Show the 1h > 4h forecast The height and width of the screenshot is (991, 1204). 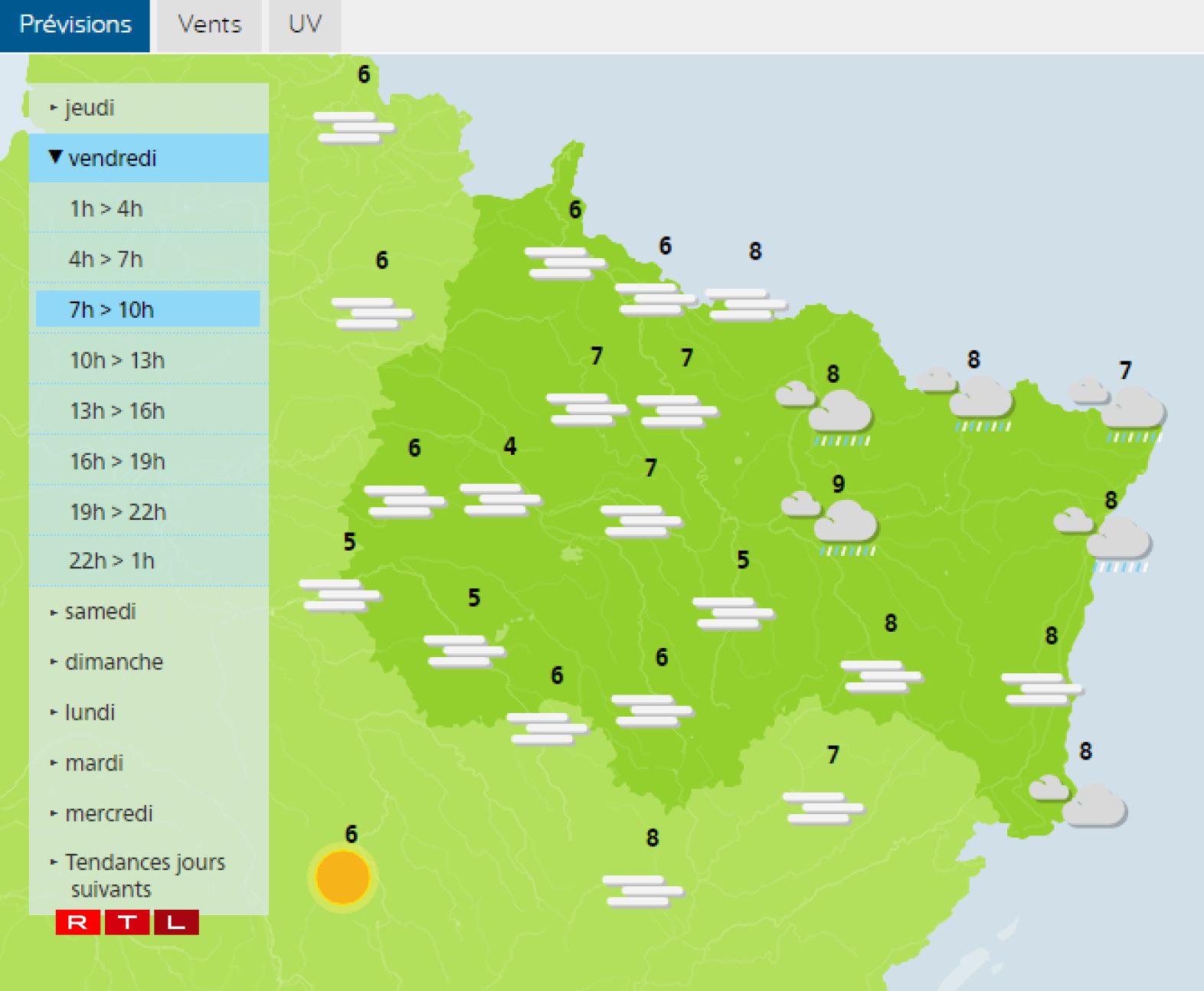(x=106, y=209)
